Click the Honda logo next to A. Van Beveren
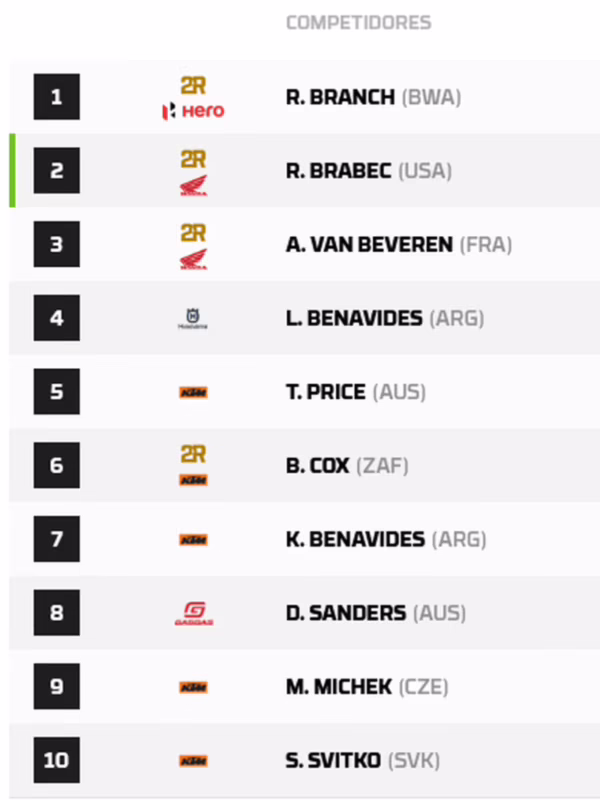The height and width of the screenshot is (800, 600). [193, 256]
